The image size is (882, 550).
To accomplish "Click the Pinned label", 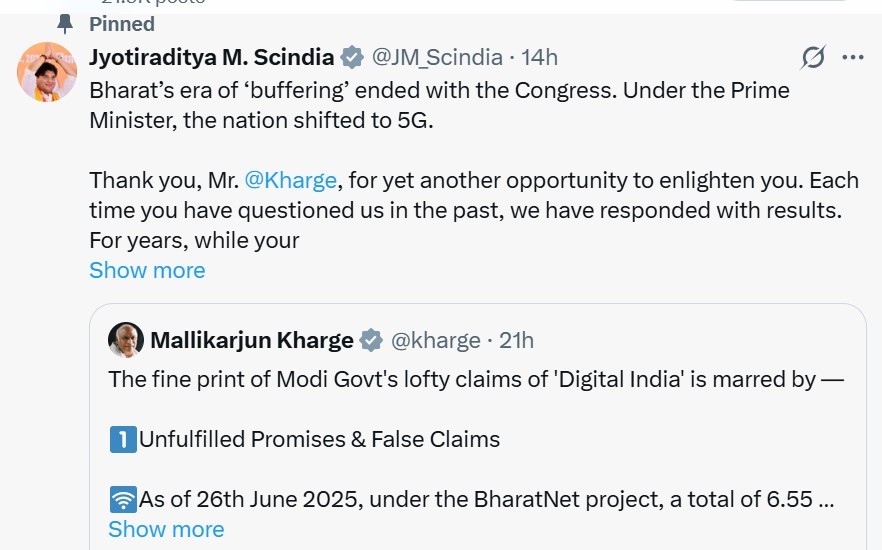I will (x=122, y=23).
